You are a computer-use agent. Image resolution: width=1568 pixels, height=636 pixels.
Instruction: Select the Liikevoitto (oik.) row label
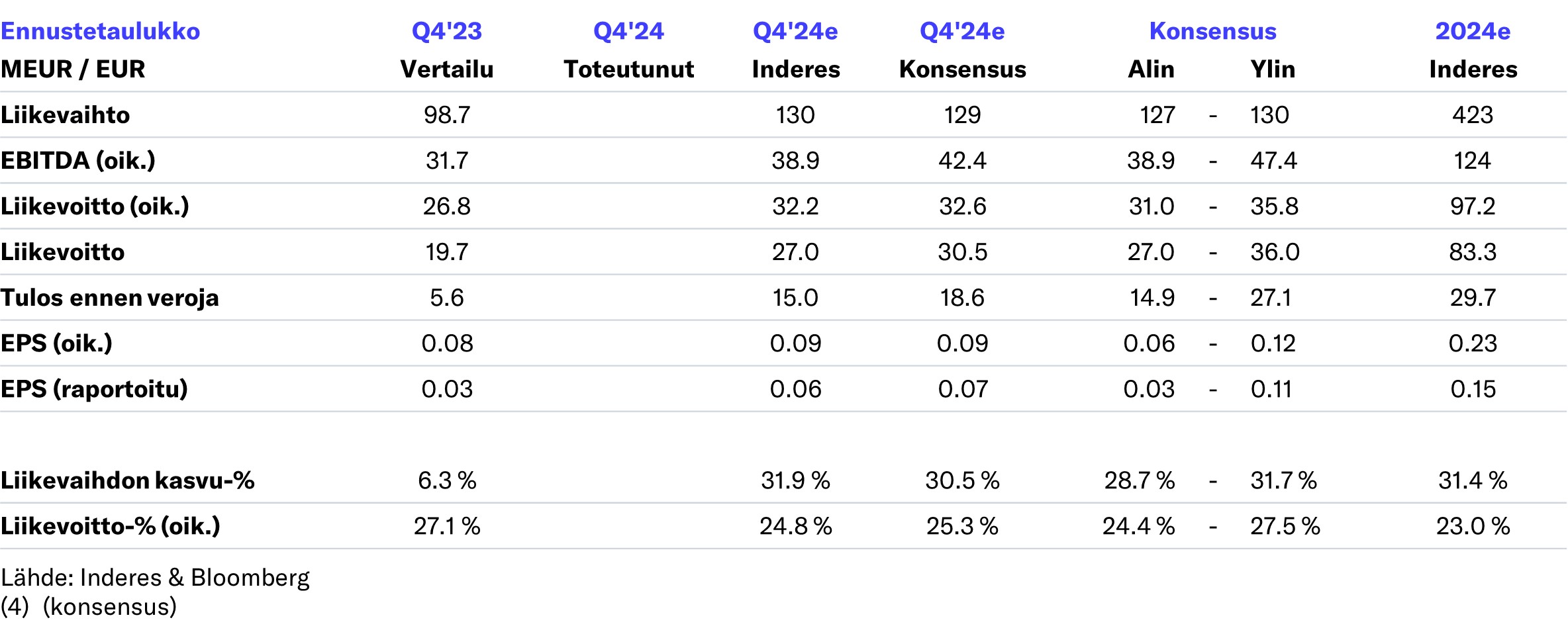[x=95, y=206]
